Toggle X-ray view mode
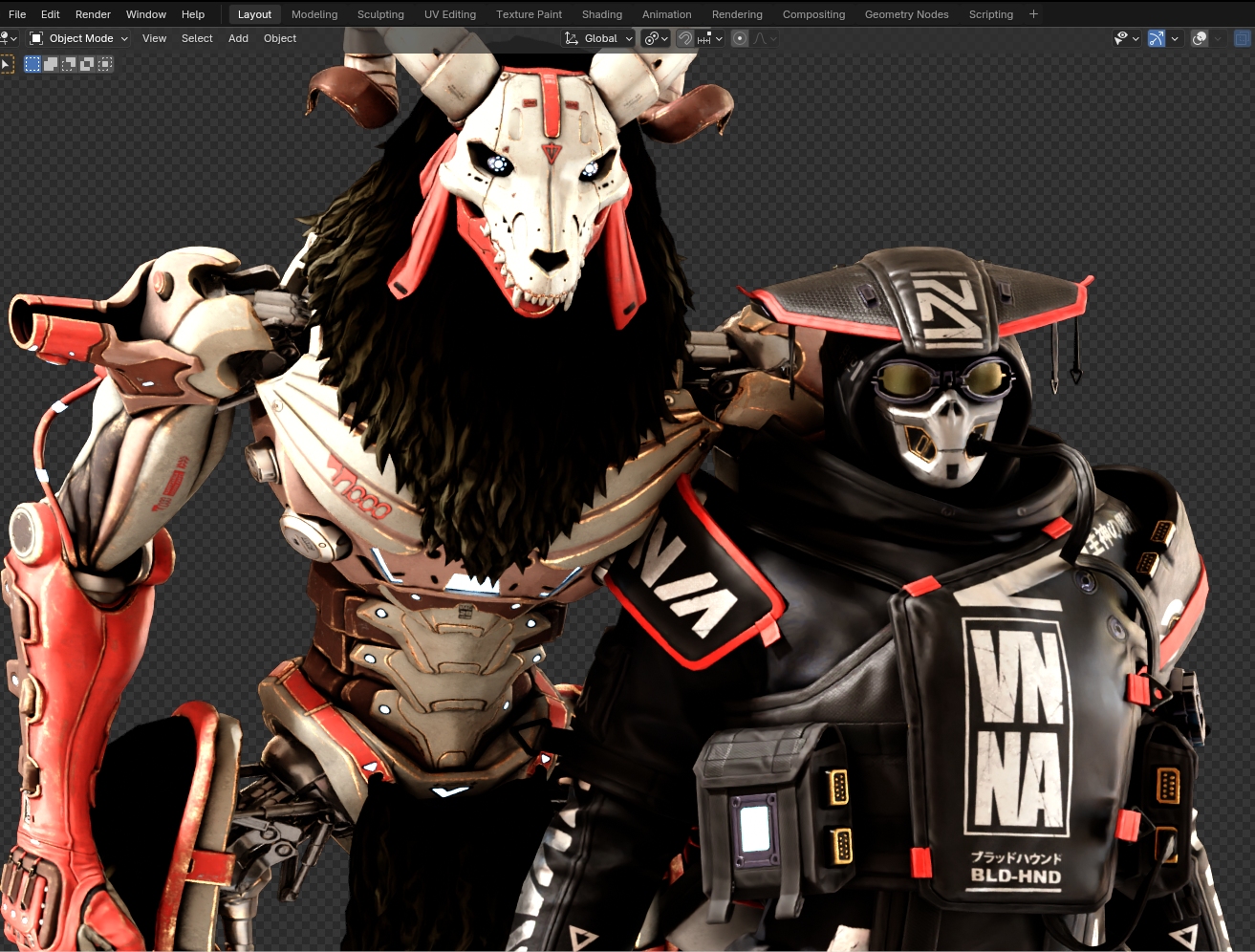The width and height of the screenshot is (1255, 952). click(x=1242, y=38)
